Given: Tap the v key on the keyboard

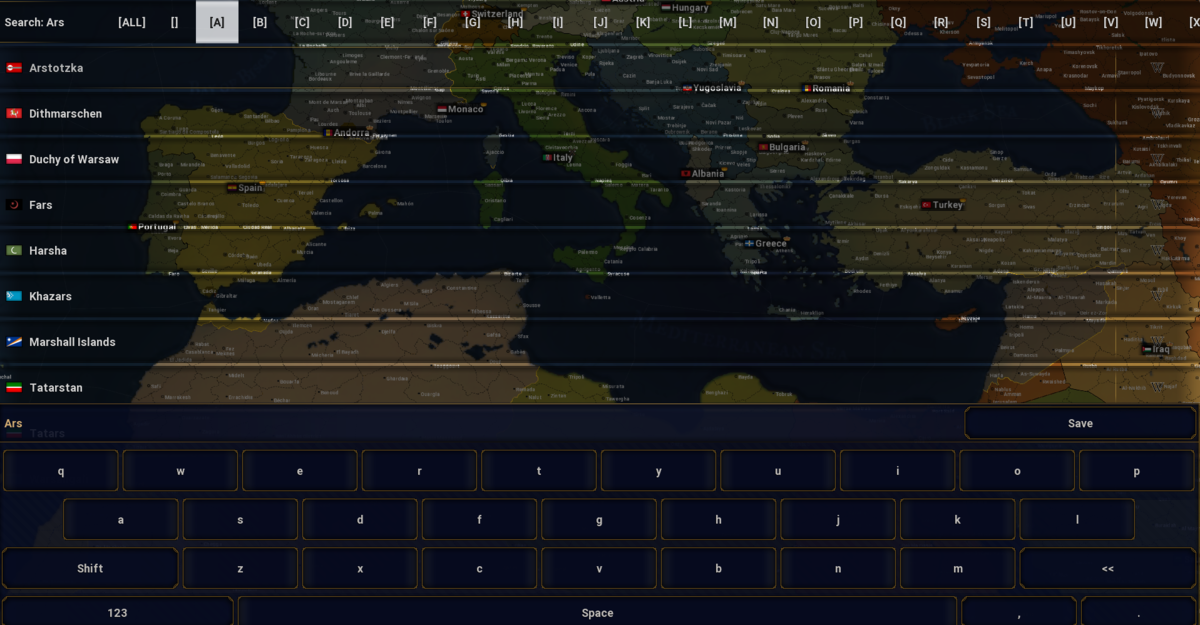Looking at the screenshot, I should point(599,568).
